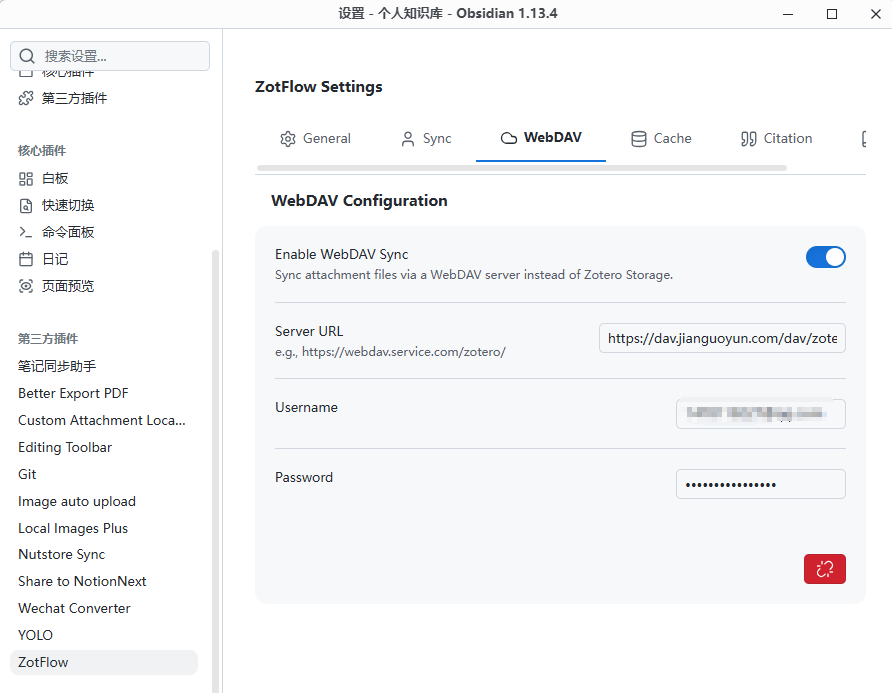Minimize the Obsidian settings window

pyautogui.click(x=788, y=14)
